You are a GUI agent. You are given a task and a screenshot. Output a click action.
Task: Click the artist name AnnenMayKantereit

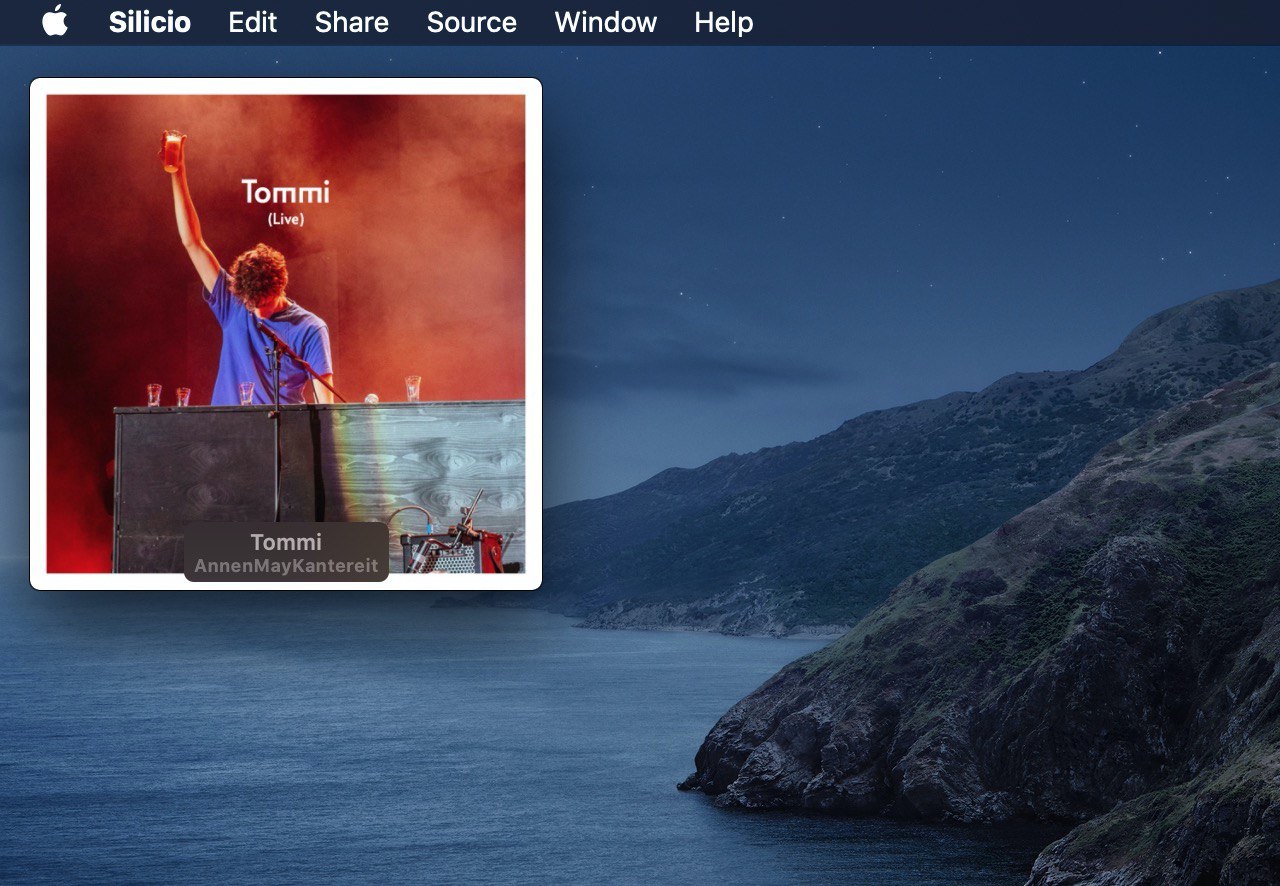pos(286,566)
